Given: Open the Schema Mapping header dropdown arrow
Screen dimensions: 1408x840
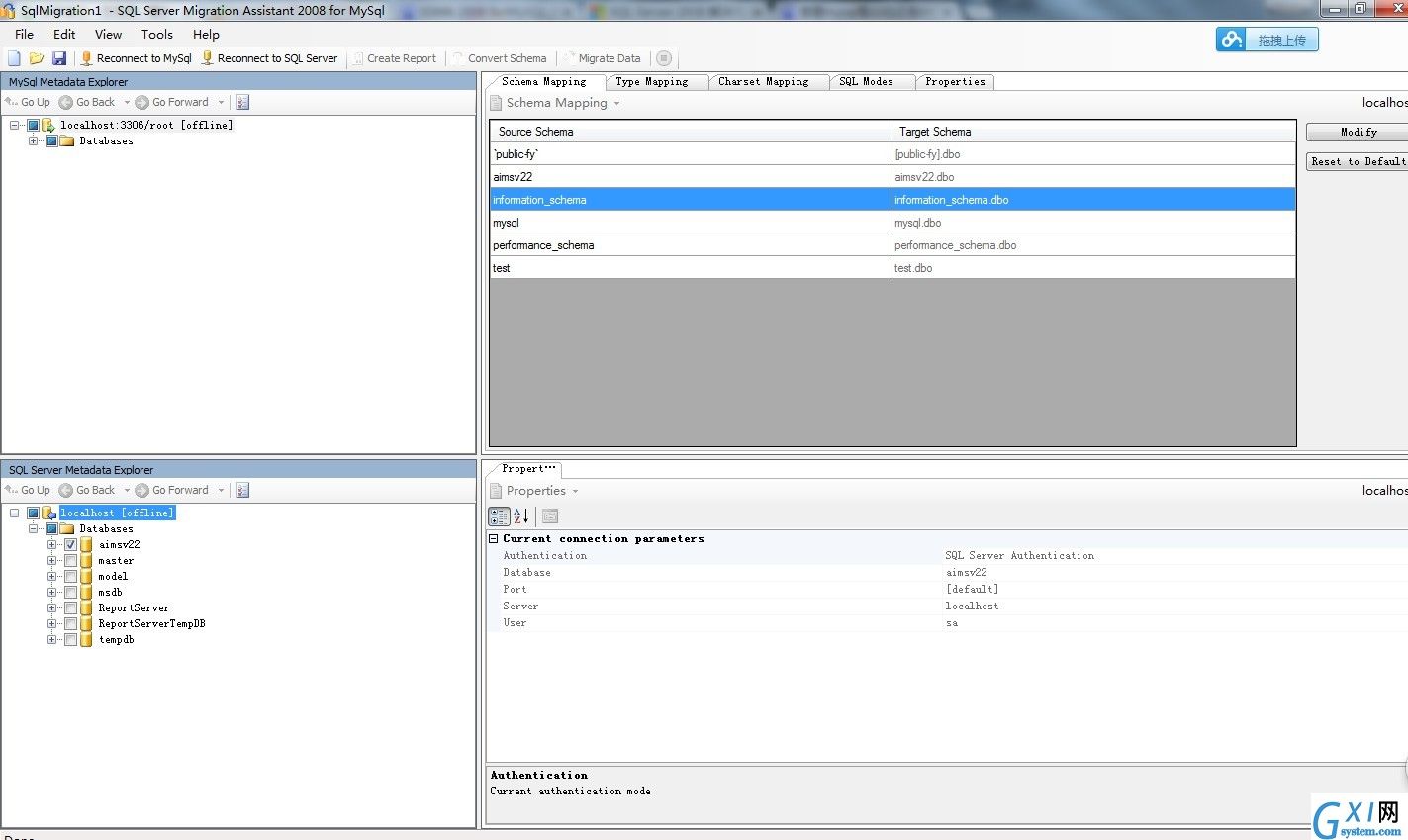Looking at the screenshot, I should click(x=616, y=103).
